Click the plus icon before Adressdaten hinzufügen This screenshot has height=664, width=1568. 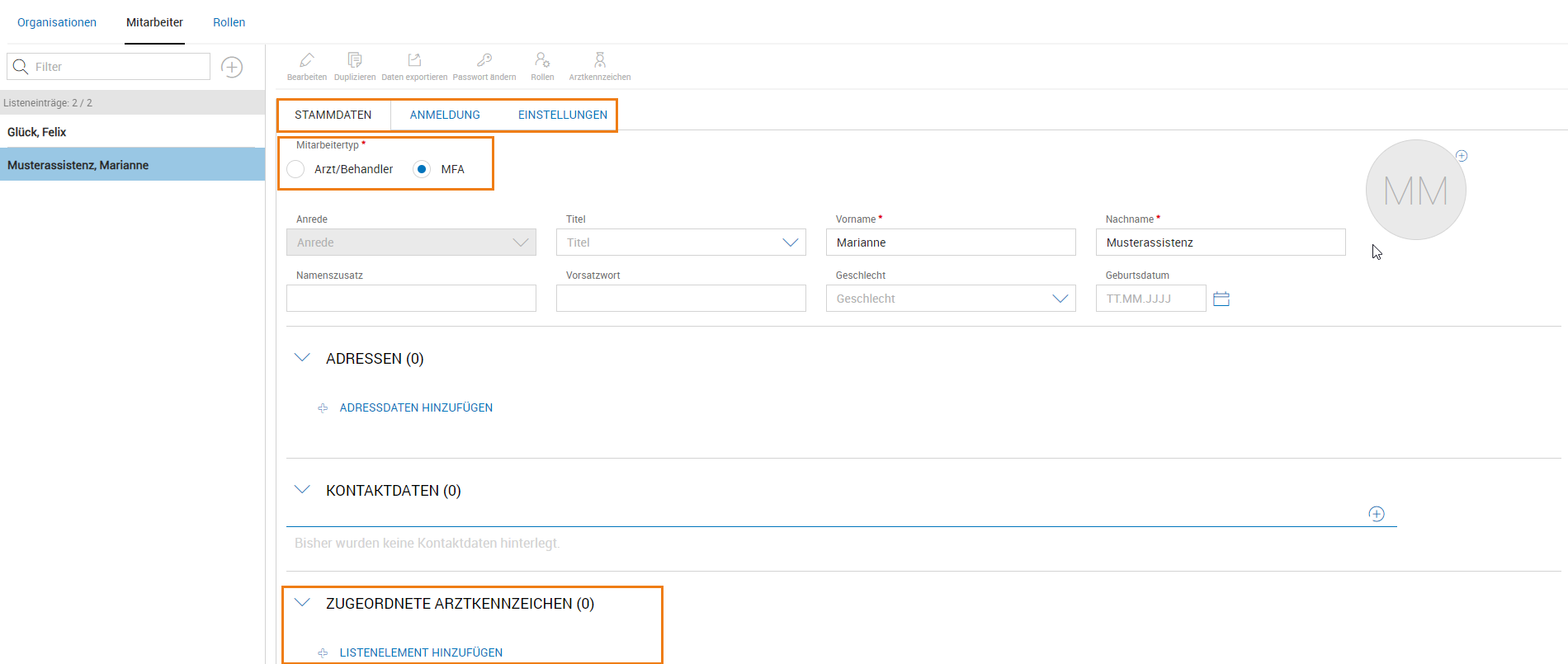tap(323, 408)
